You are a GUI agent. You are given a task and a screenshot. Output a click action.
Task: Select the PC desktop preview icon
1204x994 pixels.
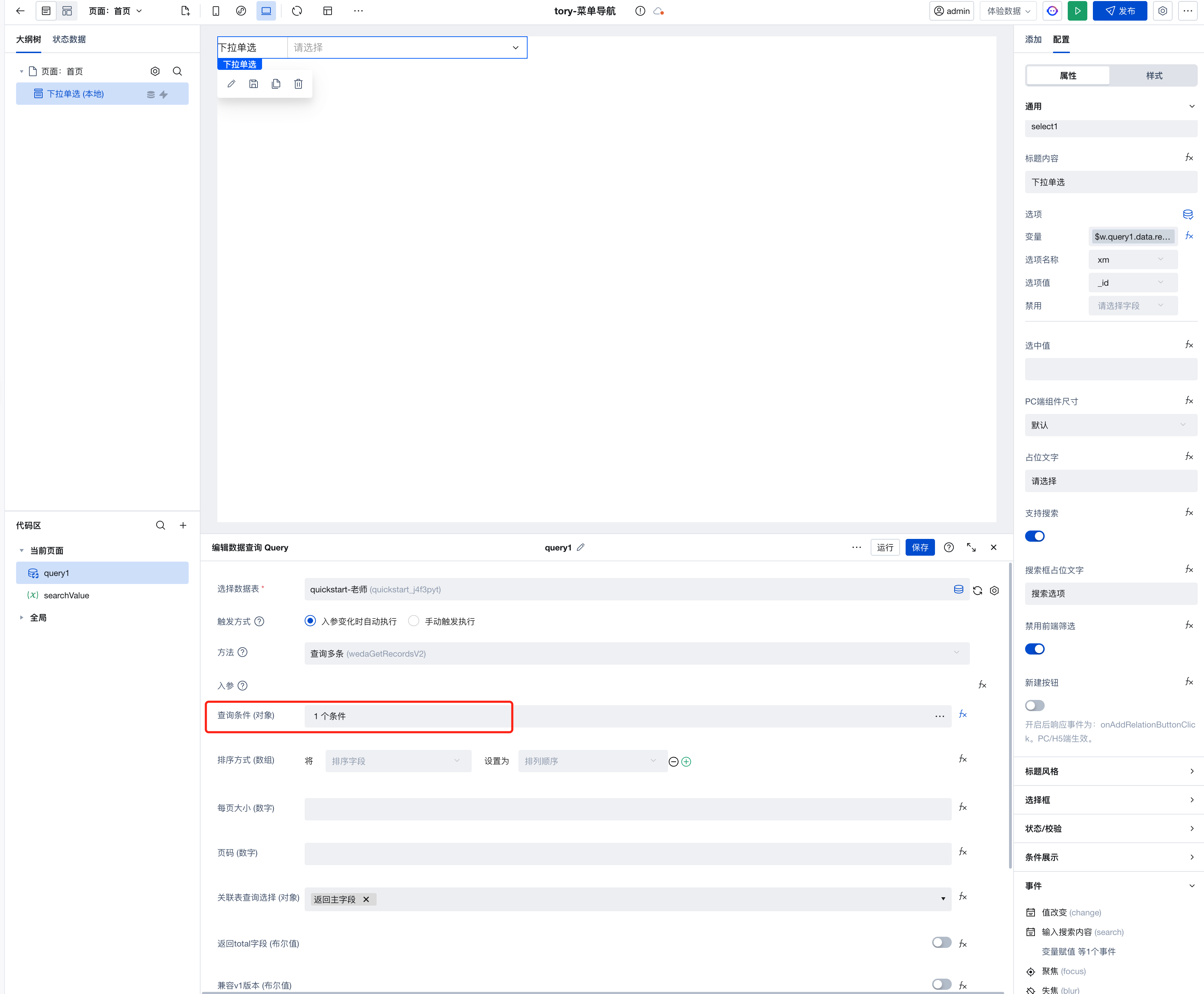266,11
